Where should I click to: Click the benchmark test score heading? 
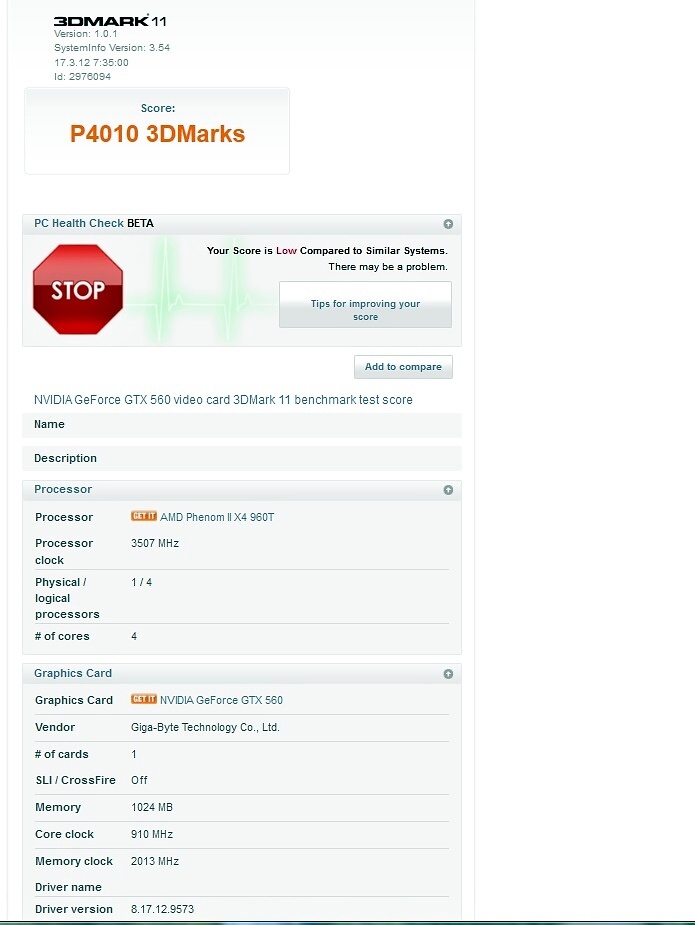click(x=223, y=400)
